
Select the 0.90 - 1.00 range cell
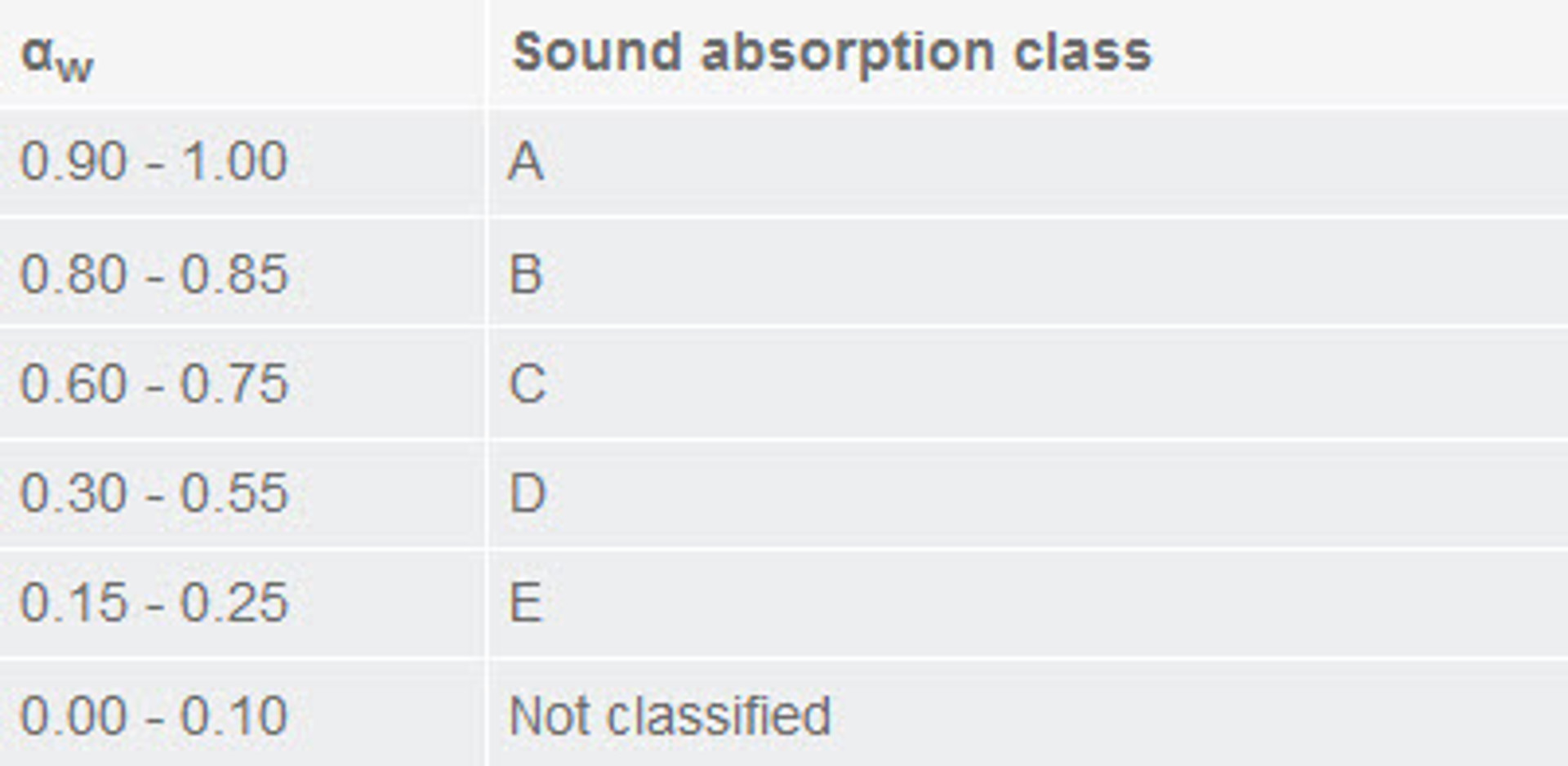154,161
